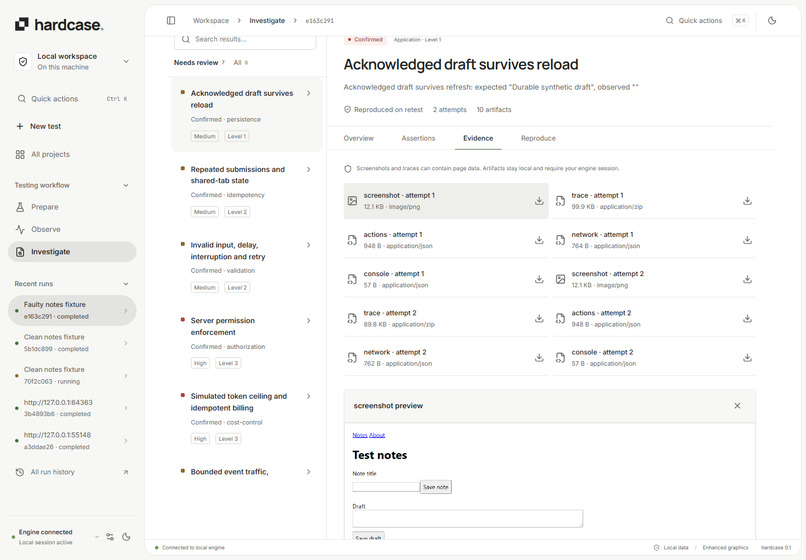Click the Note title input in preview

click(x=386, y=486)
